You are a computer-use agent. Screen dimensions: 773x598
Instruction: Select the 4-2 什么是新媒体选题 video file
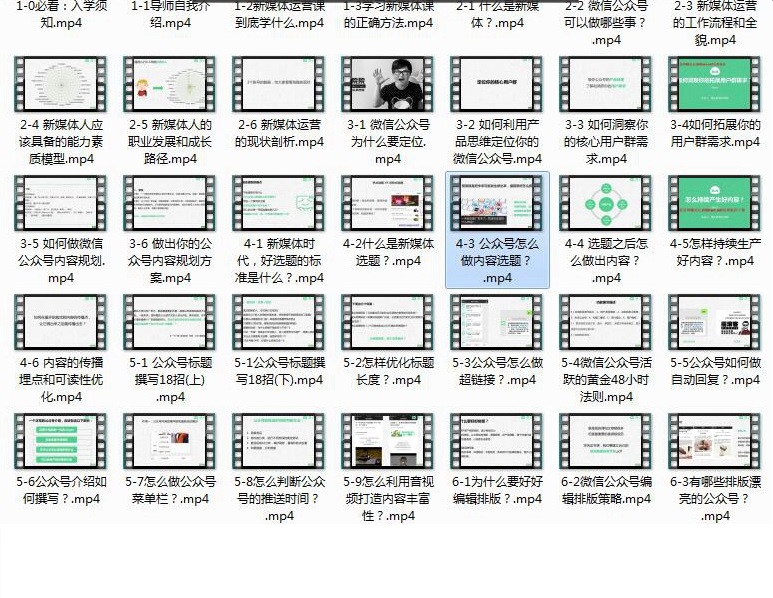pyautogui.click(x=388, y=204)
